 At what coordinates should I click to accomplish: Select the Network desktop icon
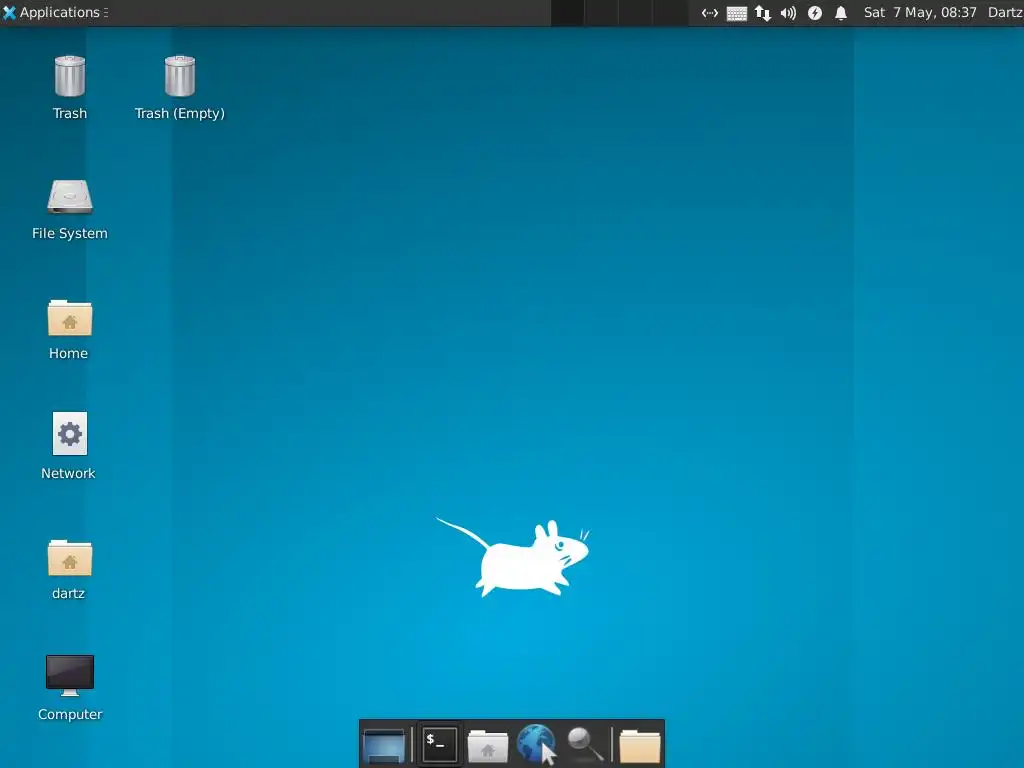point(69,446)
